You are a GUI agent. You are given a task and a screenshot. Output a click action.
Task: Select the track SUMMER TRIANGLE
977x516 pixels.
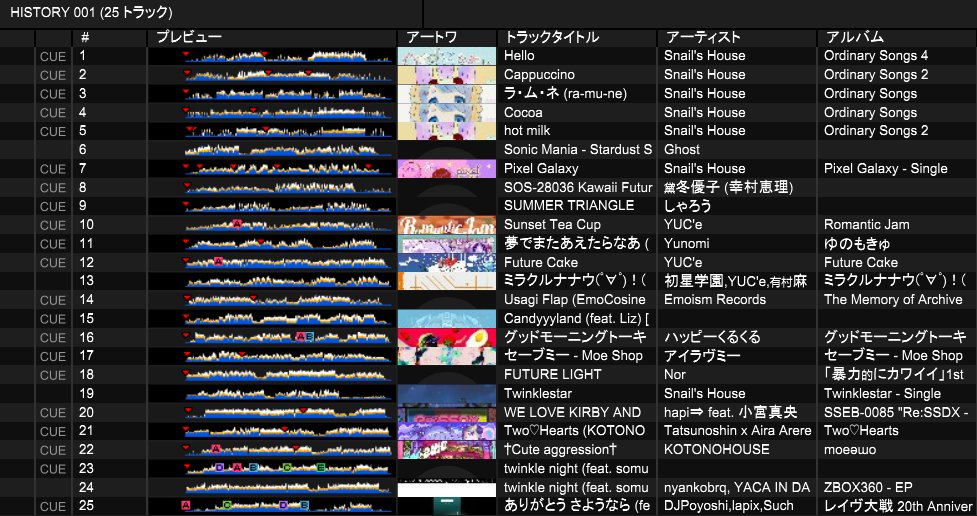pyautogui.click(x=569, y=206)
